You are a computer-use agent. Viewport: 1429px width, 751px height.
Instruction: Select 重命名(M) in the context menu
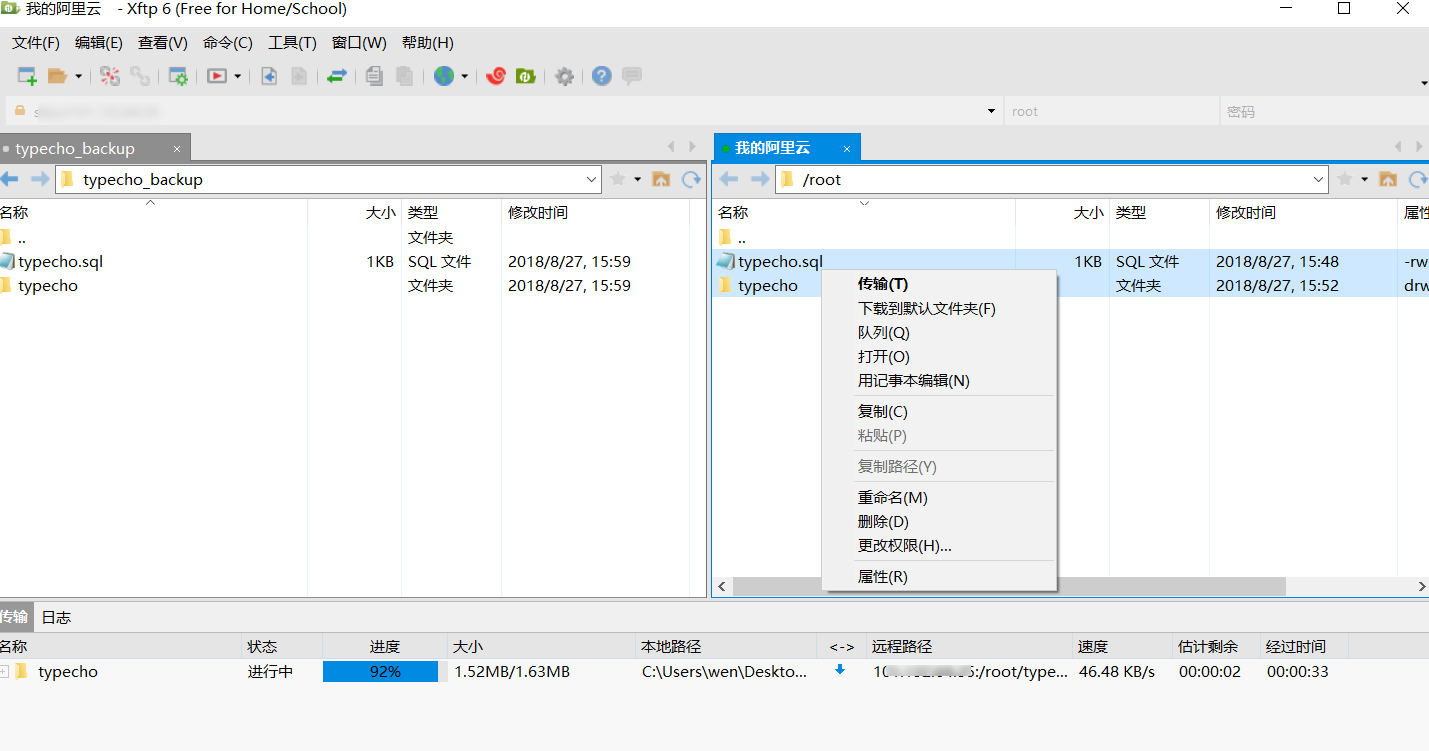coord(892,498)
